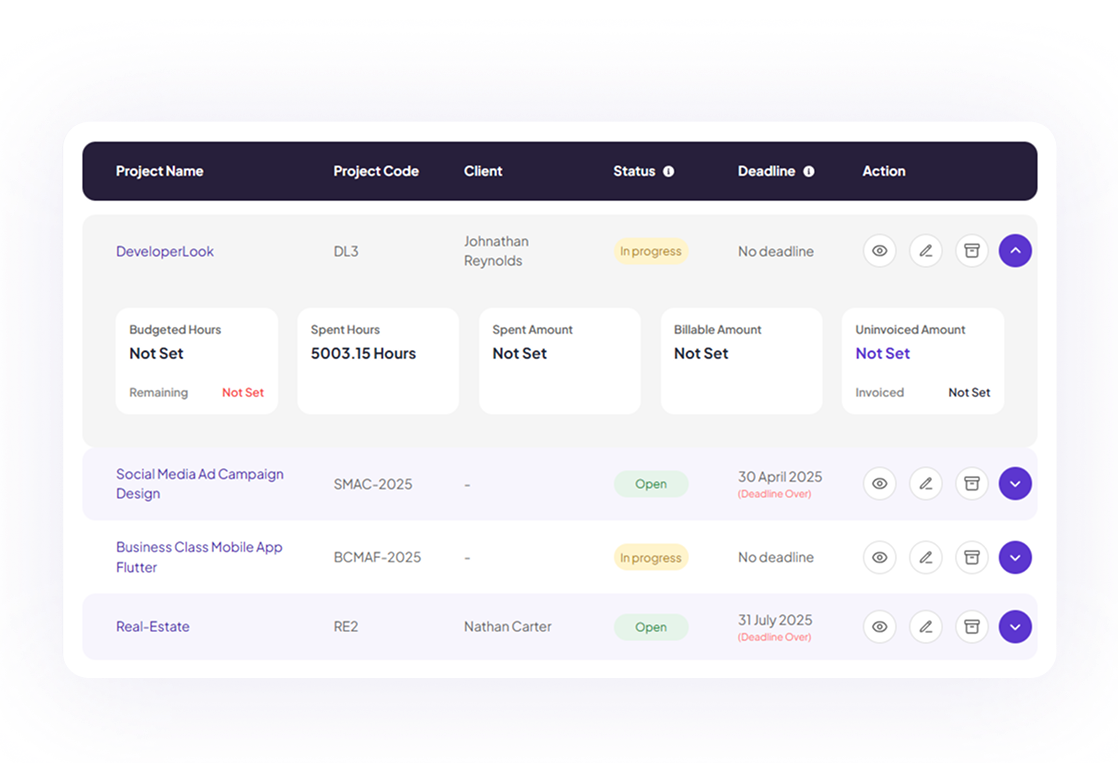The height and width of the screenshot is (763, 1118).
Task: Expand the Social Media Ad Campaign row
Action: (x=1015, y=484)
